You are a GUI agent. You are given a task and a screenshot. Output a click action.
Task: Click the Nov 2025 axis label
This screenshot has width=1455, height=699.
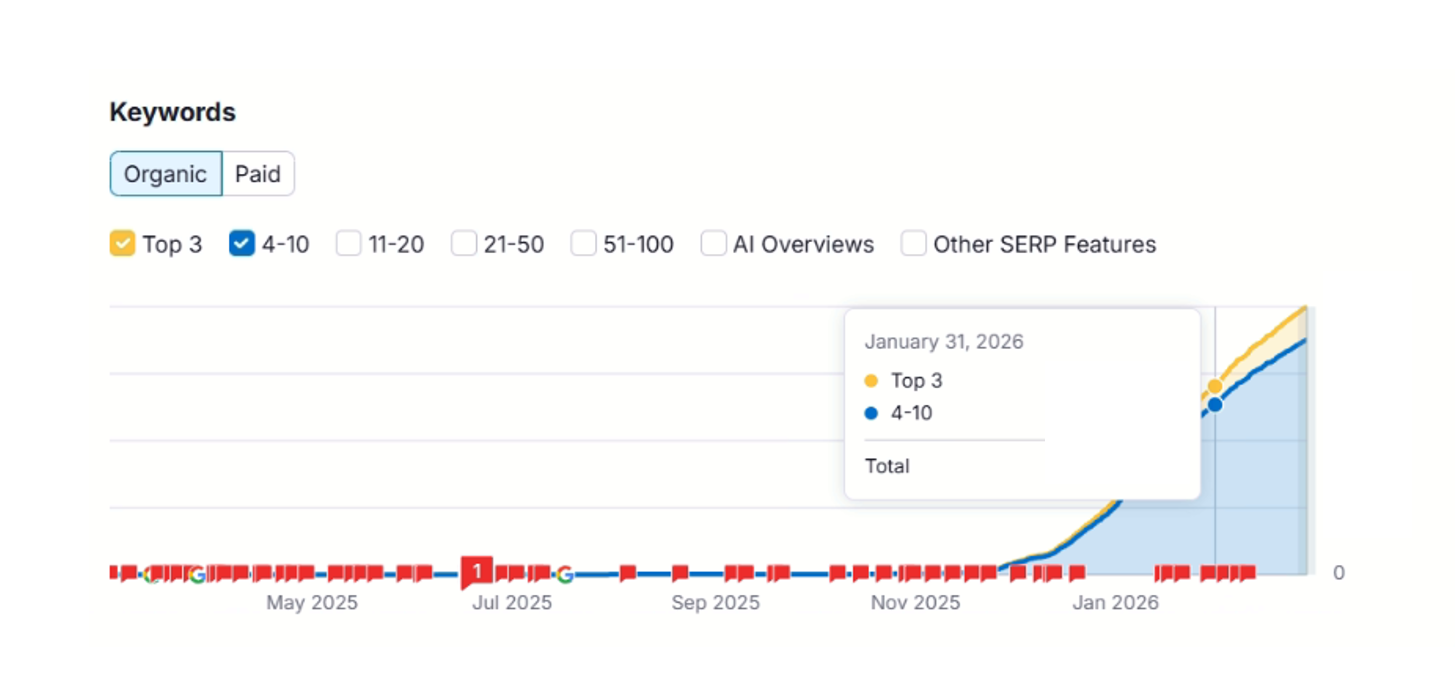915,603
